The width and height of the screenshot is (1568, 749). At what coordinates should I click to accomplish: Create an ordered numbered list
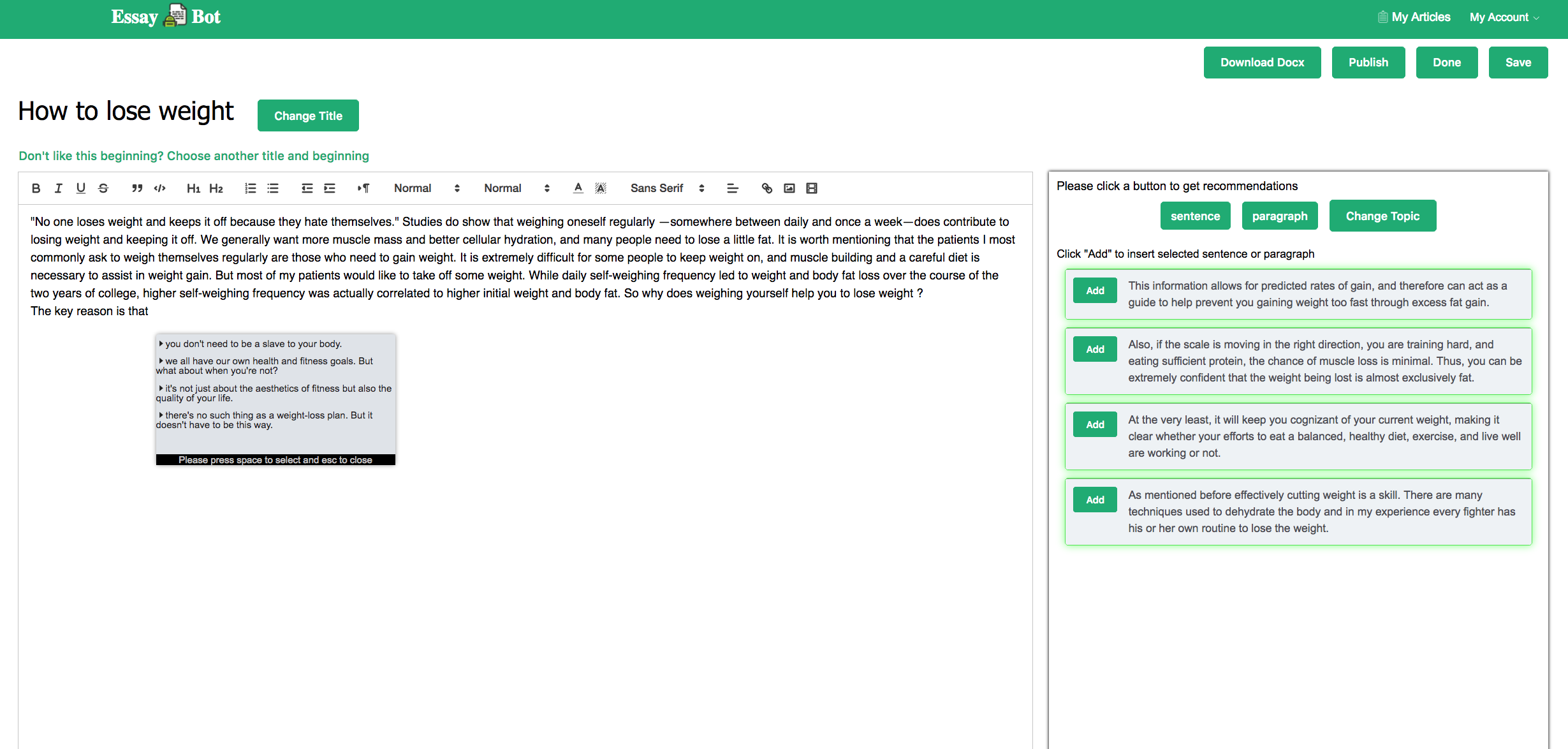250,188
